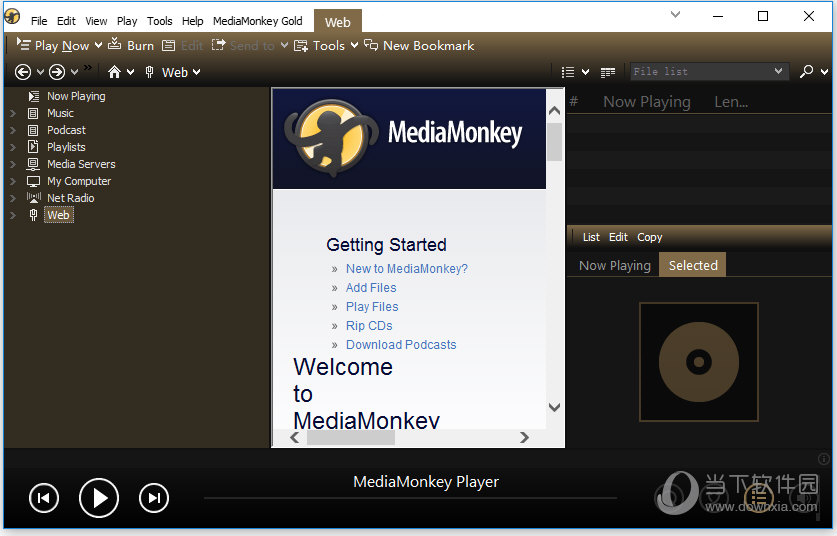Click the Web node icon in navigation bar
This screenshot has height=536, width=837.
pyautogui.click(x=149, y=72)
